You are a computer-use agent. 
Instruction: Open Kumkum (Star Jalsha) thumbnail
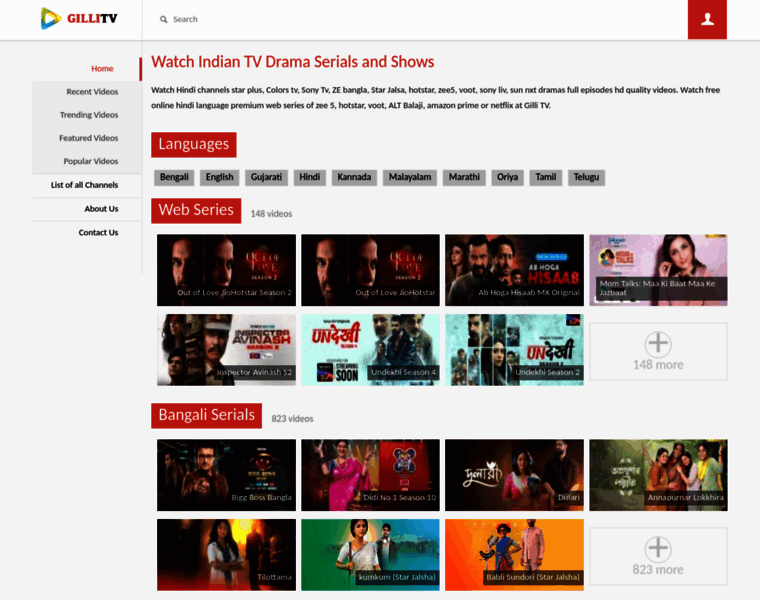[370, 555]
